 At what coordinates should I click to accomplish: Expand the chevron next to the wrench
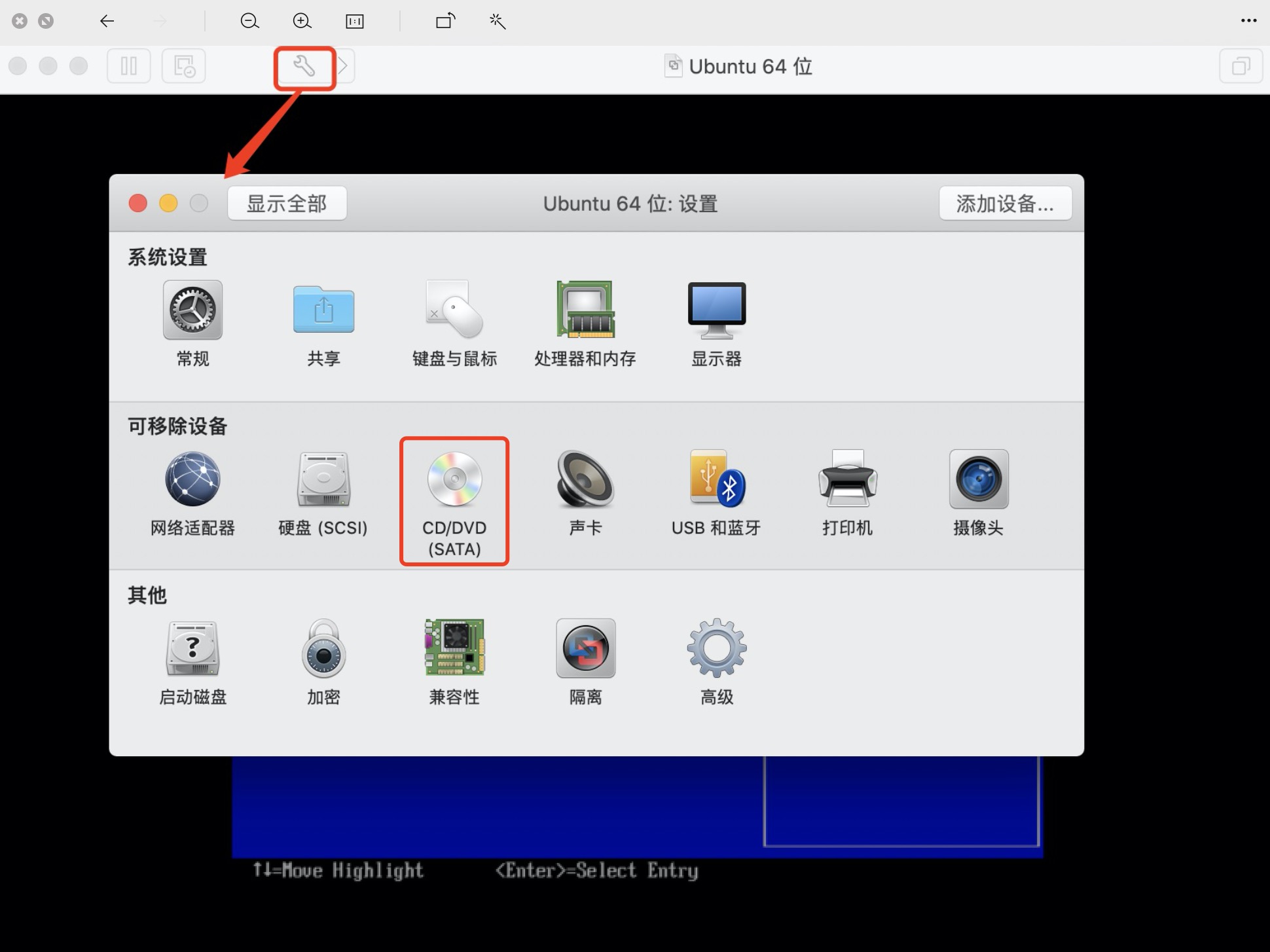tap(344, 66)
